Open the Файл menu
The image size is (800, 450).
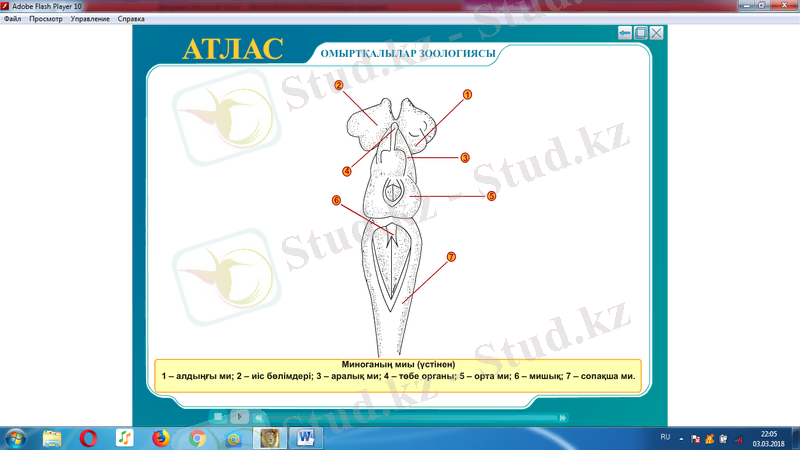(x=12, y=19)
